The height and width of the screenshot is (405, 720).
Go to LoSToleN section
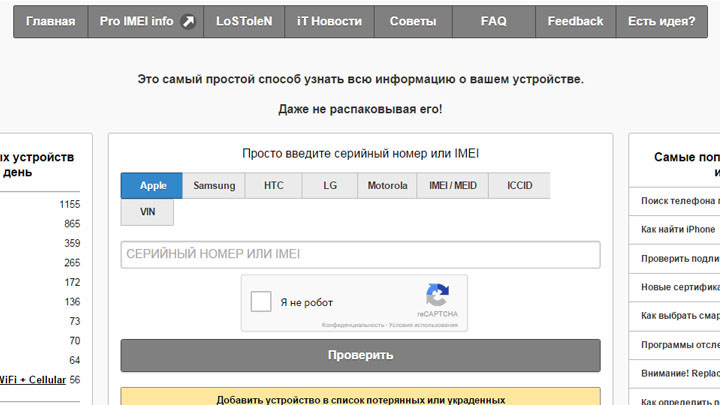coord(244,22)
